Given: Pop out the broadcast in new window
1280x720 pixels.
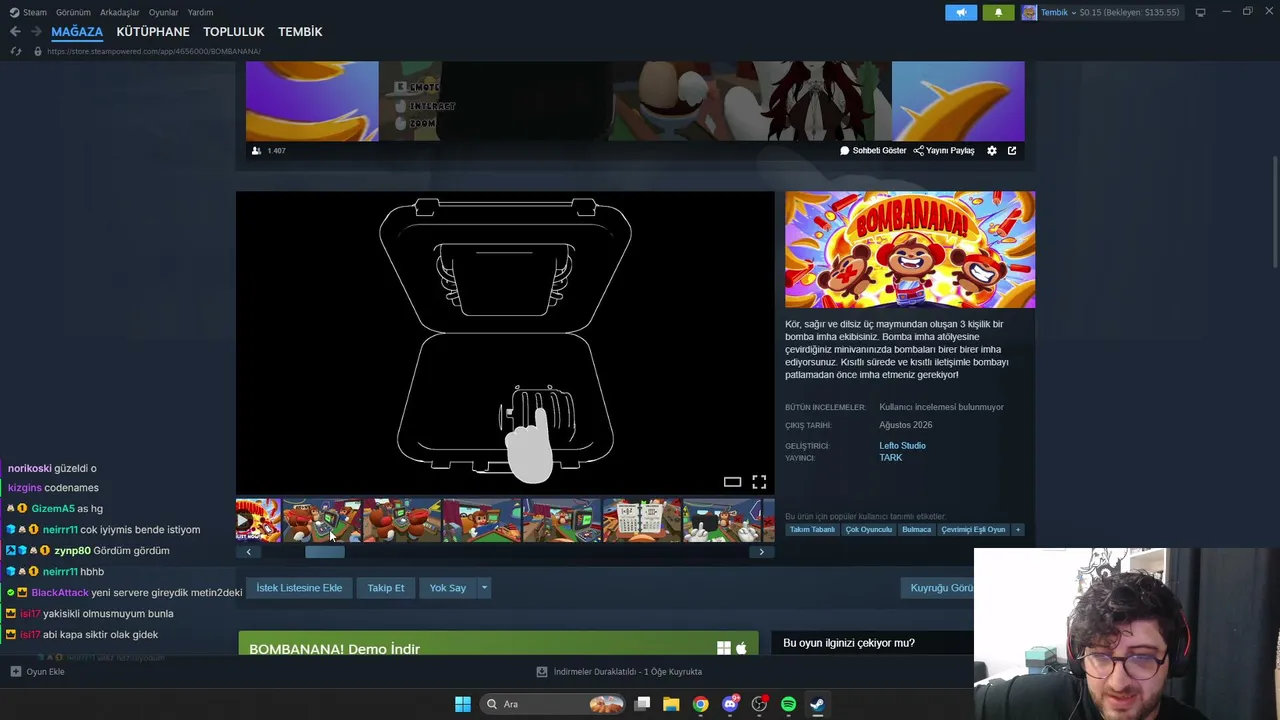Looking at the screenshot, I should tap(1012, 151).
